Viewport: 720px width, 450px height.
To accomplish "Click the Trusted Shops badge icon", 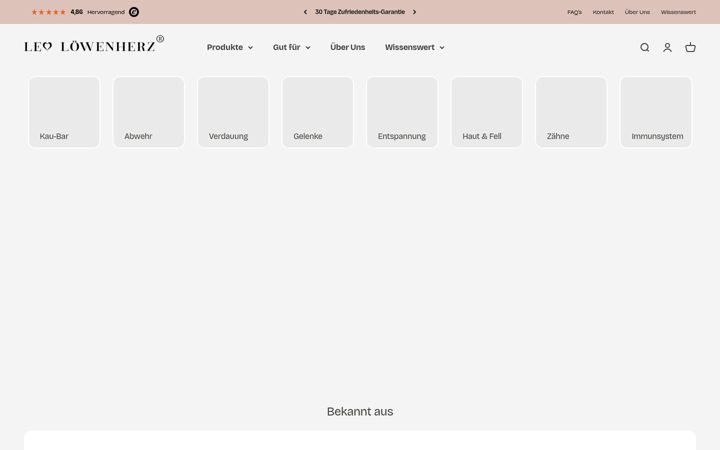I will pos(134,12).
